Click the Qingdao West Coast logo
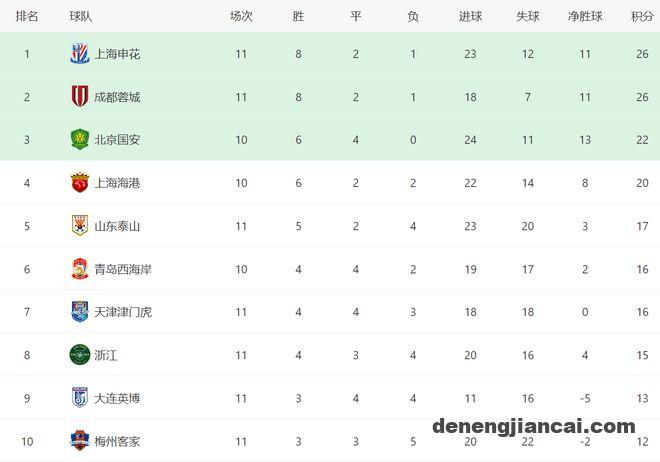 (x=80, y=269)
